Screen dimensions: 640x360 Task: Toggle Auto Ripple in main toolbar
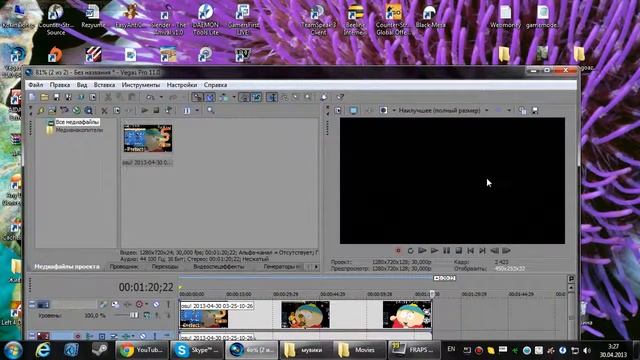coord(224,97)
